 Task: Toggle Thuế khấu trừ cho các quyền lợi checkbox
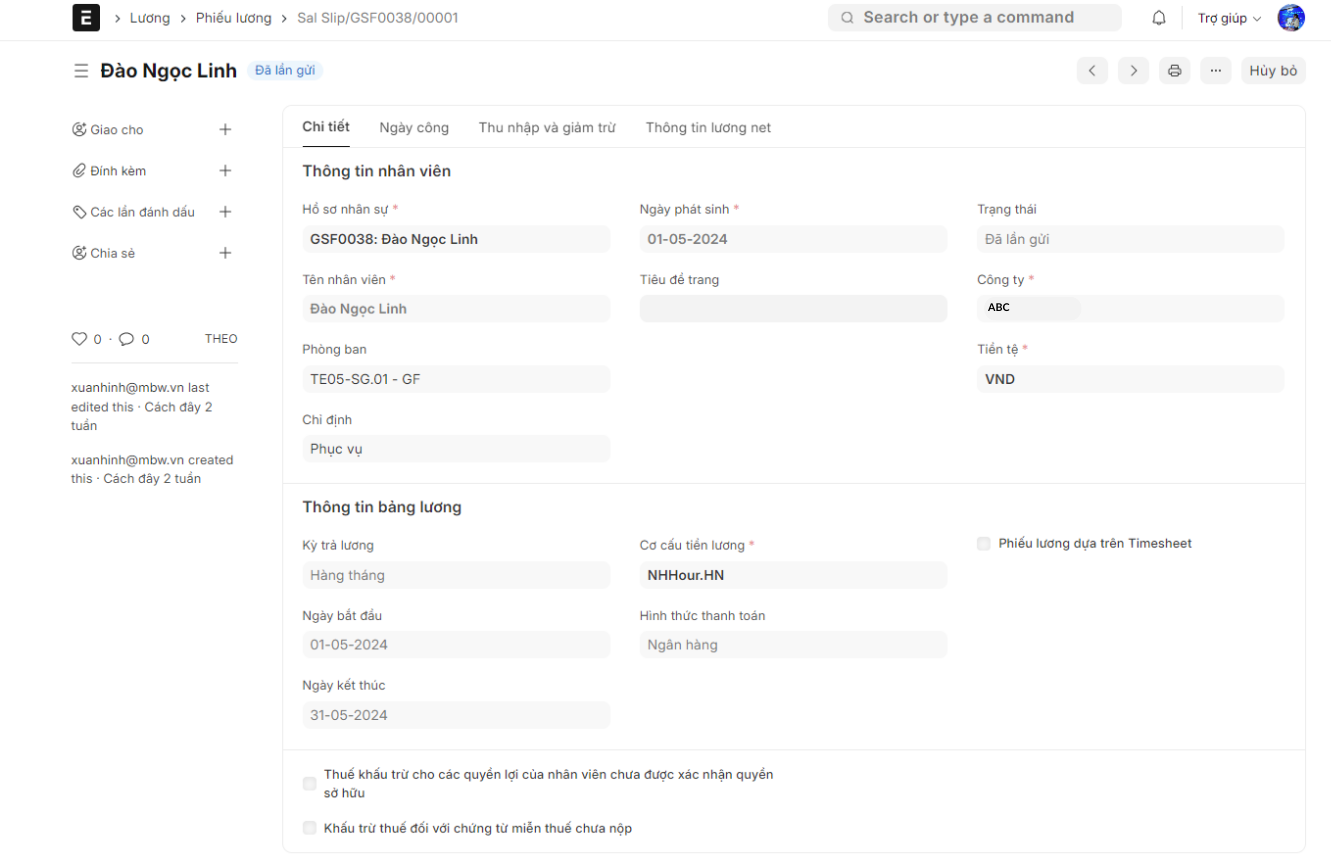[310, 784]
